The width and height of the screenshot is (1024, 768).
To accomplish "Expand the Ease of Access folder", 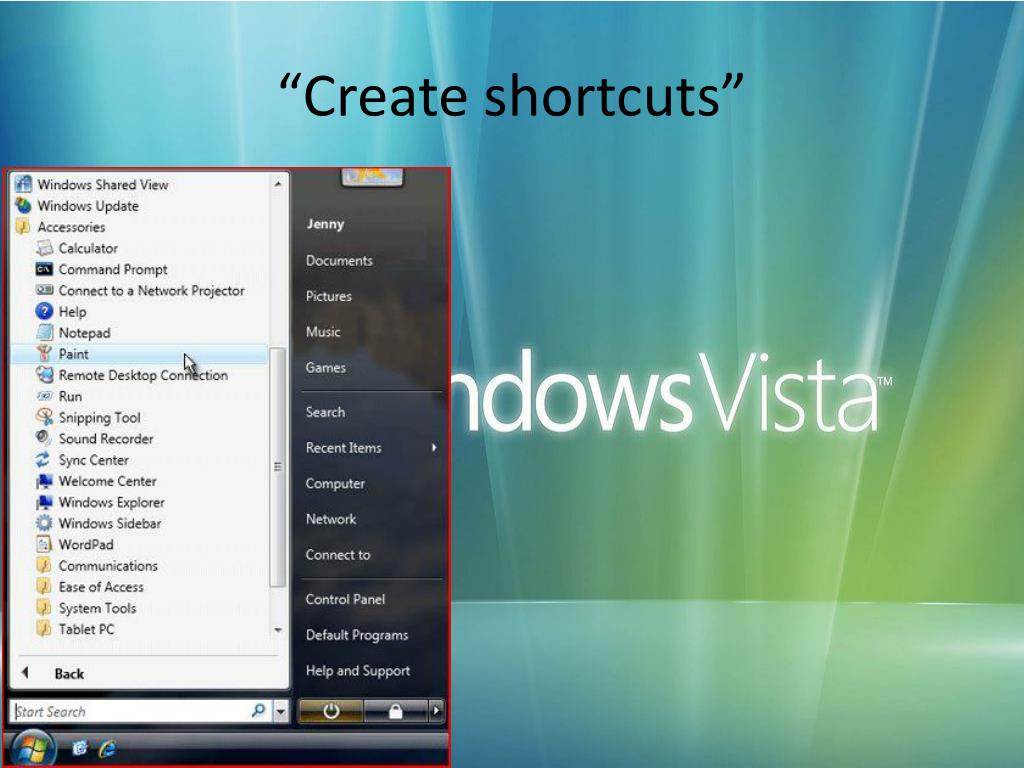I will pyautogui.click(x=89, y=586).
